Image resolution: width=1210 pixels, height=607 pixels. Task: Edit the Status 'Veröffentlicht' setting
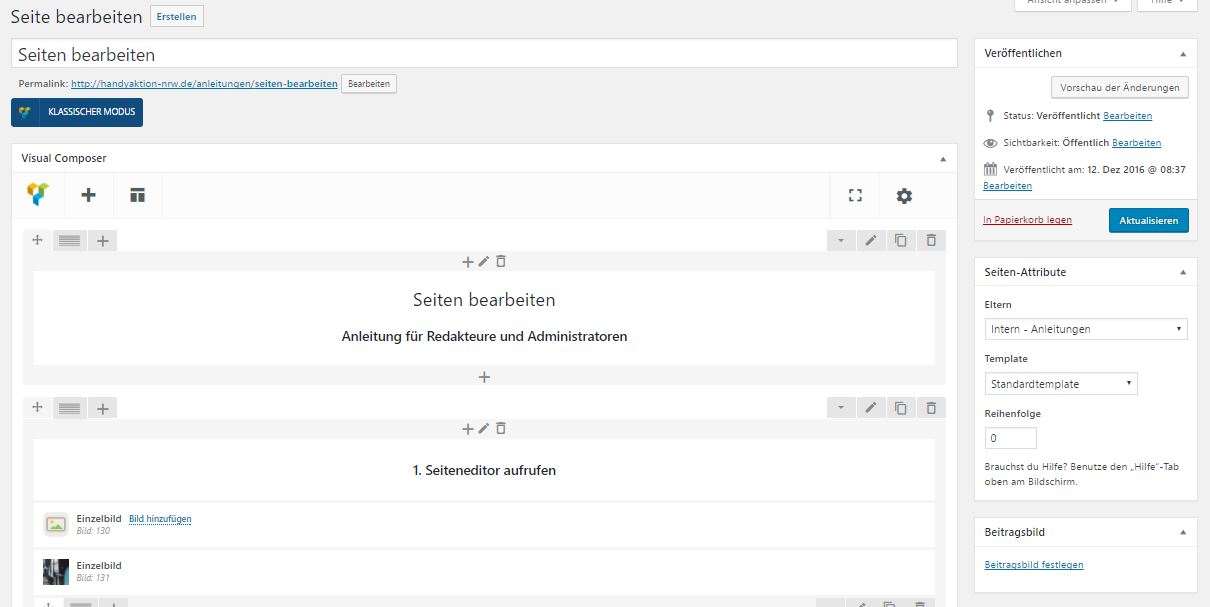(1128, 116)
